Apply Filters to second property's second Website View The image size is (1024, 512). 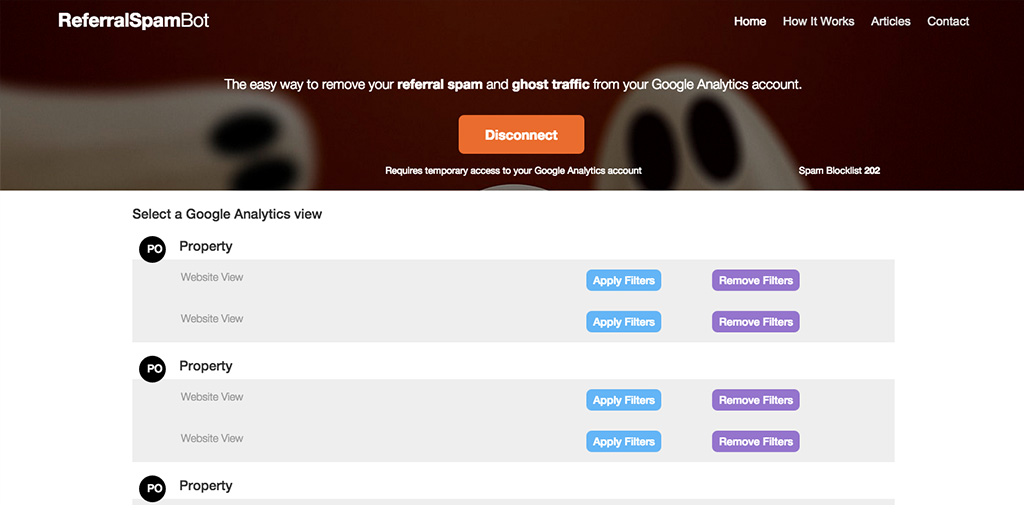pos(624,441)
